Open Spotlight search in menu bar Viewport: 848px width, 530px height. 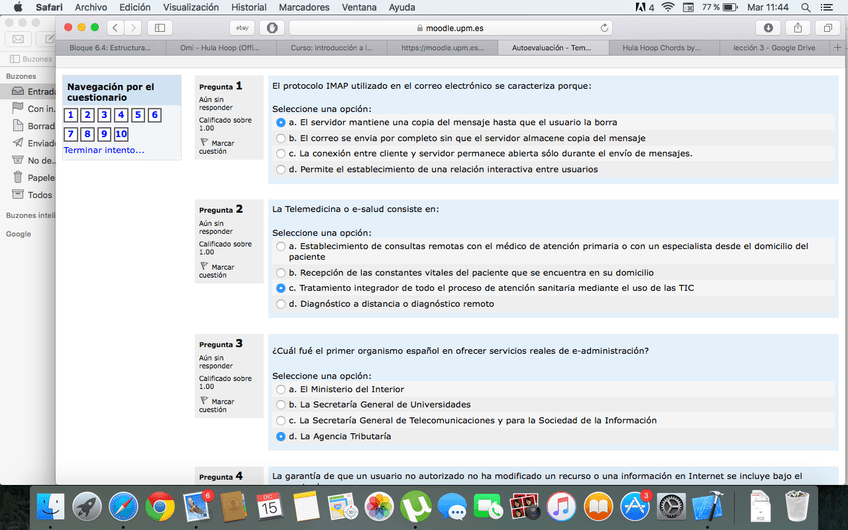click(x=805, y=7)
